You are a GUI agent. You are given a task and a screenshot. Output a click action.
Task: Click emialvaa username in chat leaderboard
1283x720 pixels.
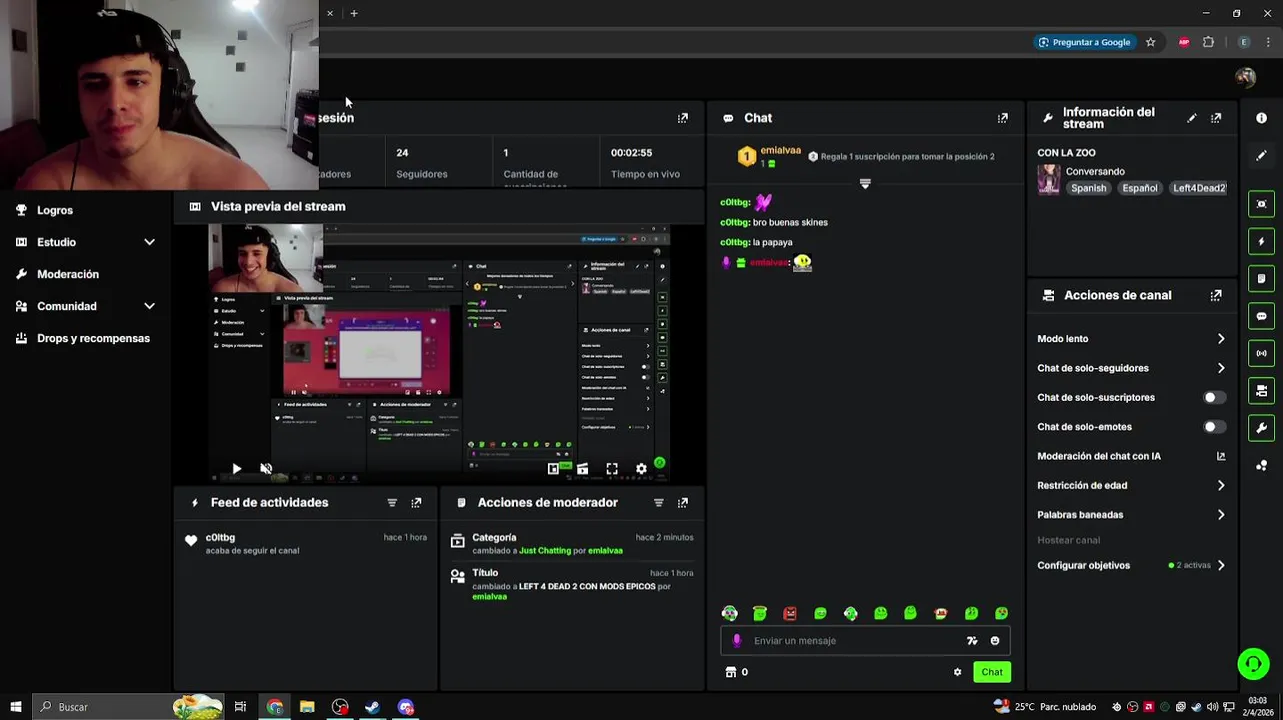pyautogui.click(x=780, y=150)
